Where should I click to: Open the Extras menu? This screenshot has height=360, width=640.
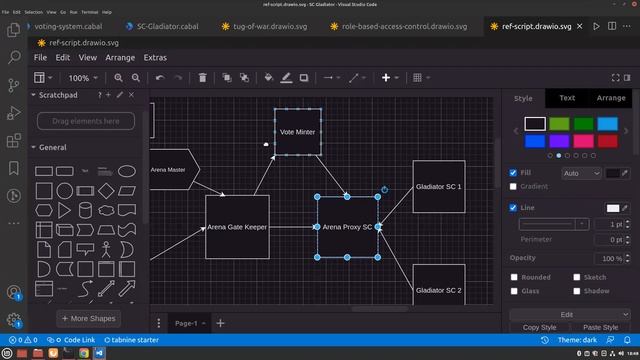(x=155, y=58)
